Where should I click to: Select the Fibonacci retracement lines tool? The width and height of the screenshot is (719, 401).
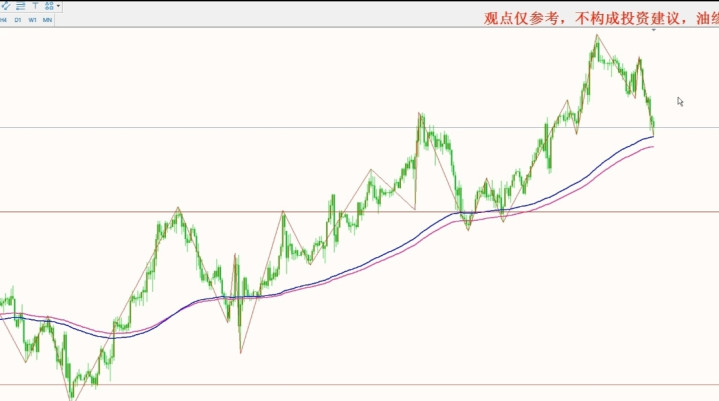tap(21, 5)
